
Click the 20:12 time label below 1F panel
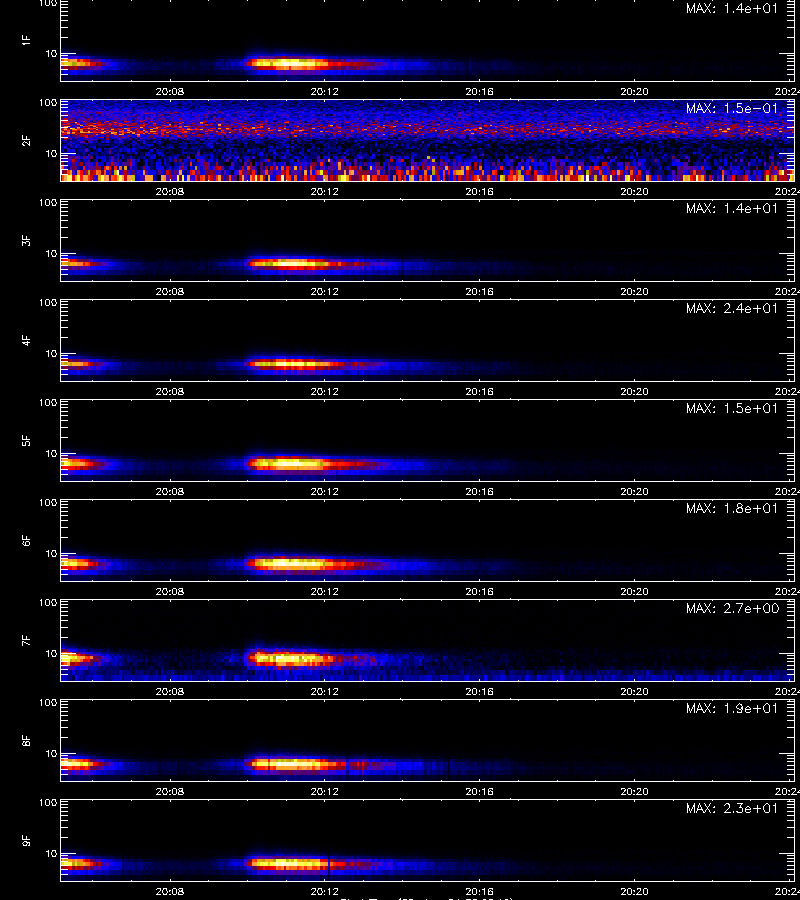coord(325,91)
